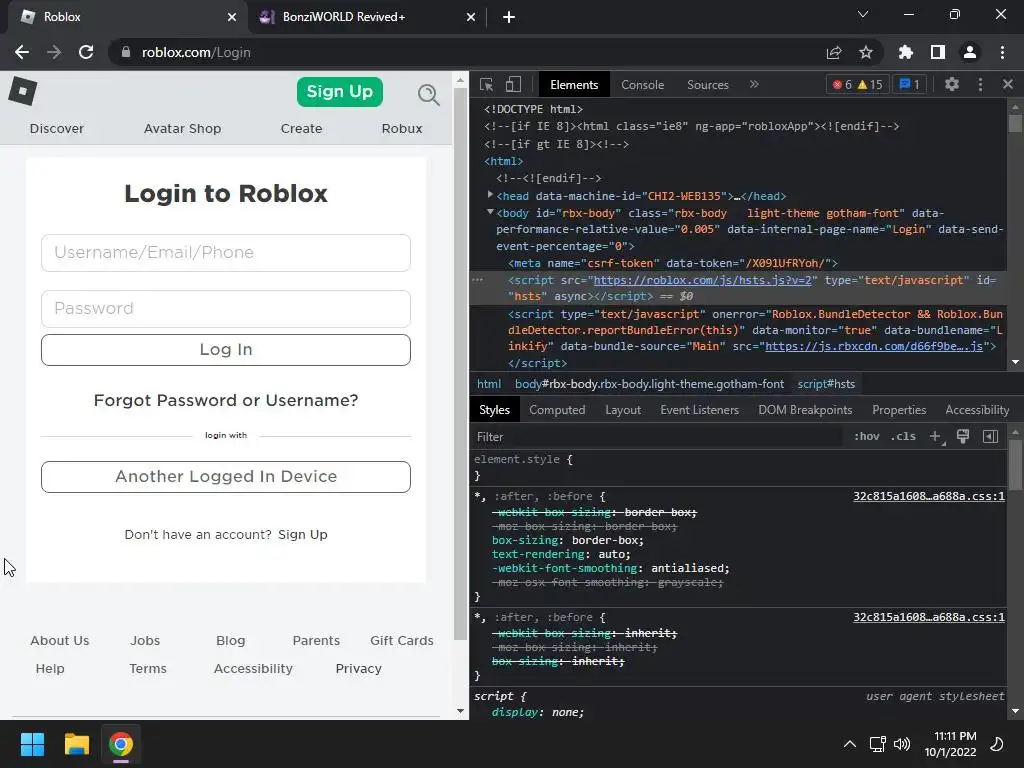Open the Discover navigation item
The height and width of the screenshot is (768, 1024).
click(x=57, y=129)
